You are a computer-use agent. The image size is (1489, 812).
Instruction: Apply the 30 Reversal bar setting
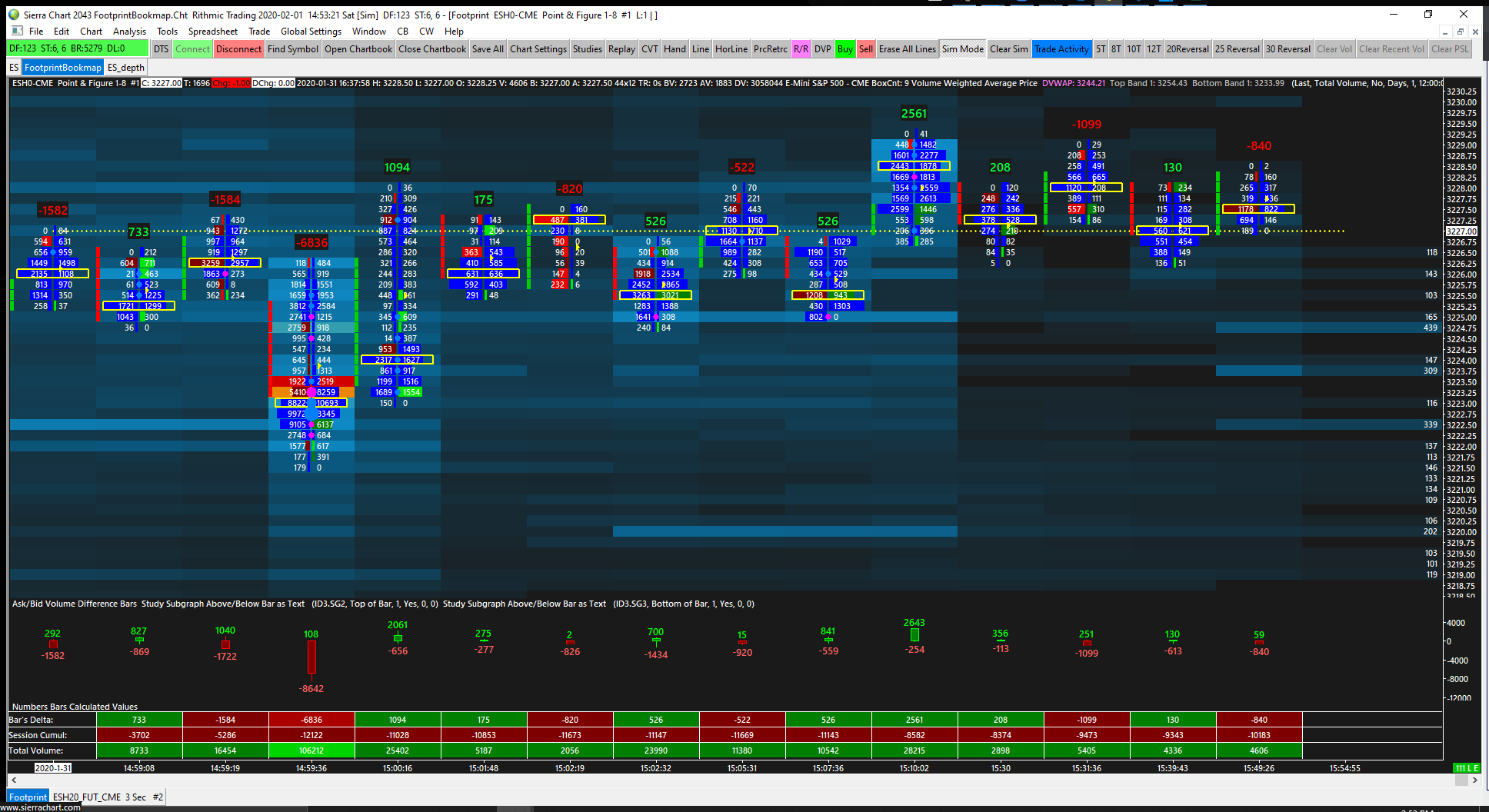(1288, 49)
